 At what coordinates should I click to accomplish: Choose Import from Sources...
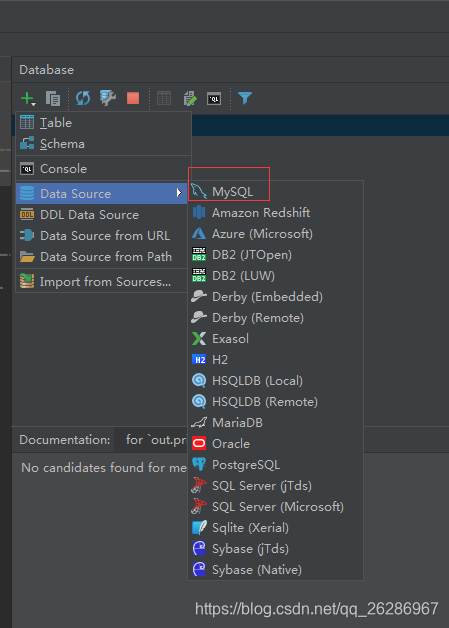point(102,282)
